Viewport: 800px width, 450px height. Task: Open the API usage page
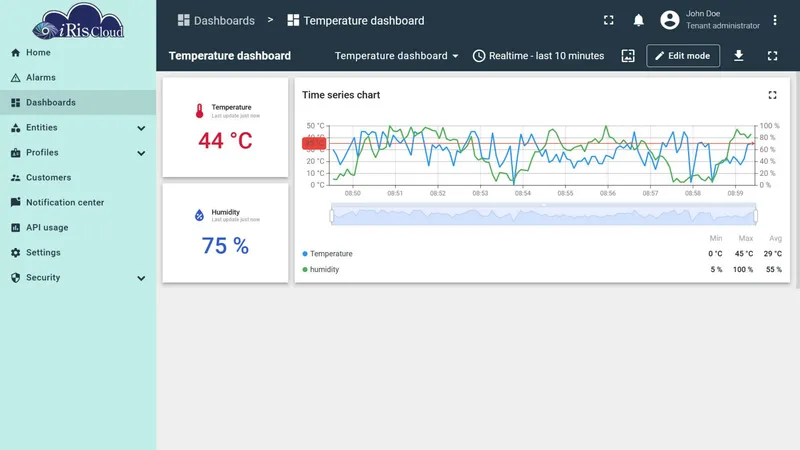click(78, 228)
